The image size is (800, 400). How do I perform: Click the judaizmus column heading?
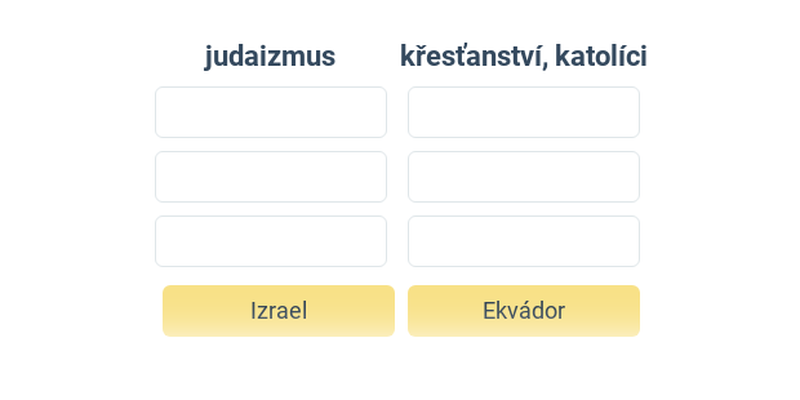point(270,57)
